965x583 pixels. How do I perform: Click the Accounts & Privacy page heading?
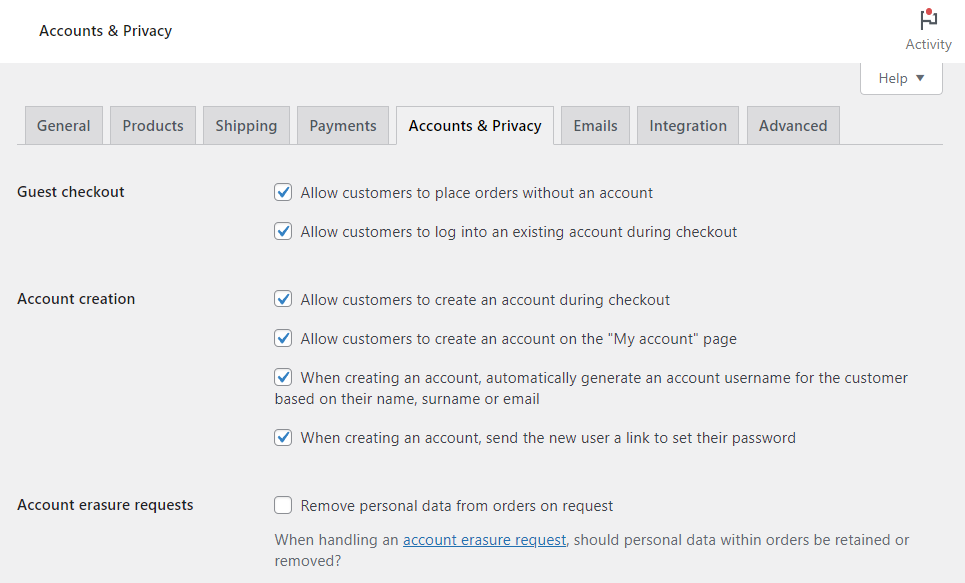(x=105, y=31)
